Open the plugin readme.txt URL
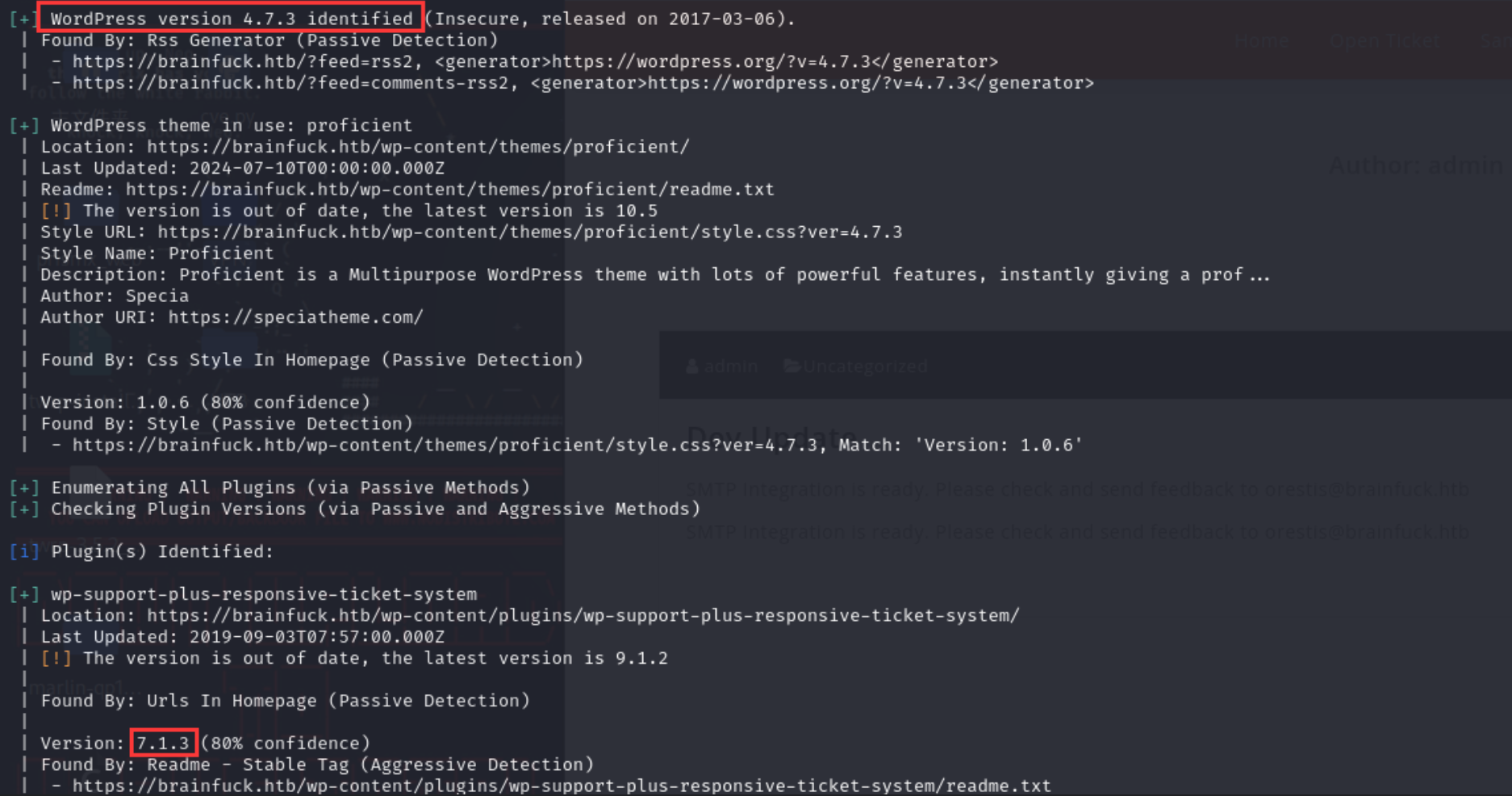 click(562, 786)
